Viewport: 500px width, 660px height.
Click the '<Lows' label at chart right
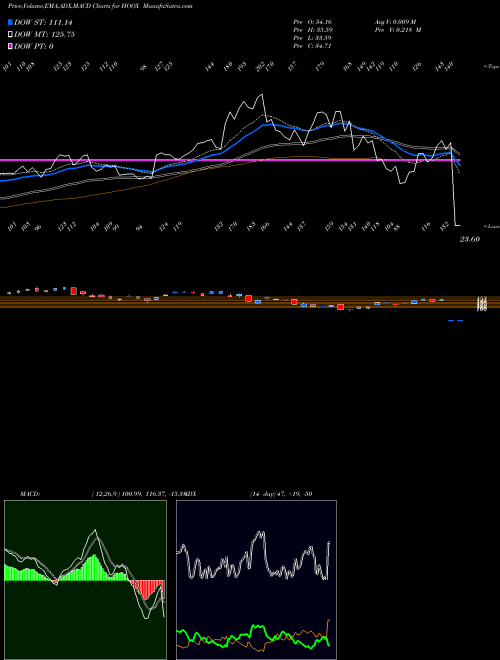pyautogui.click(x=491, y=226)
